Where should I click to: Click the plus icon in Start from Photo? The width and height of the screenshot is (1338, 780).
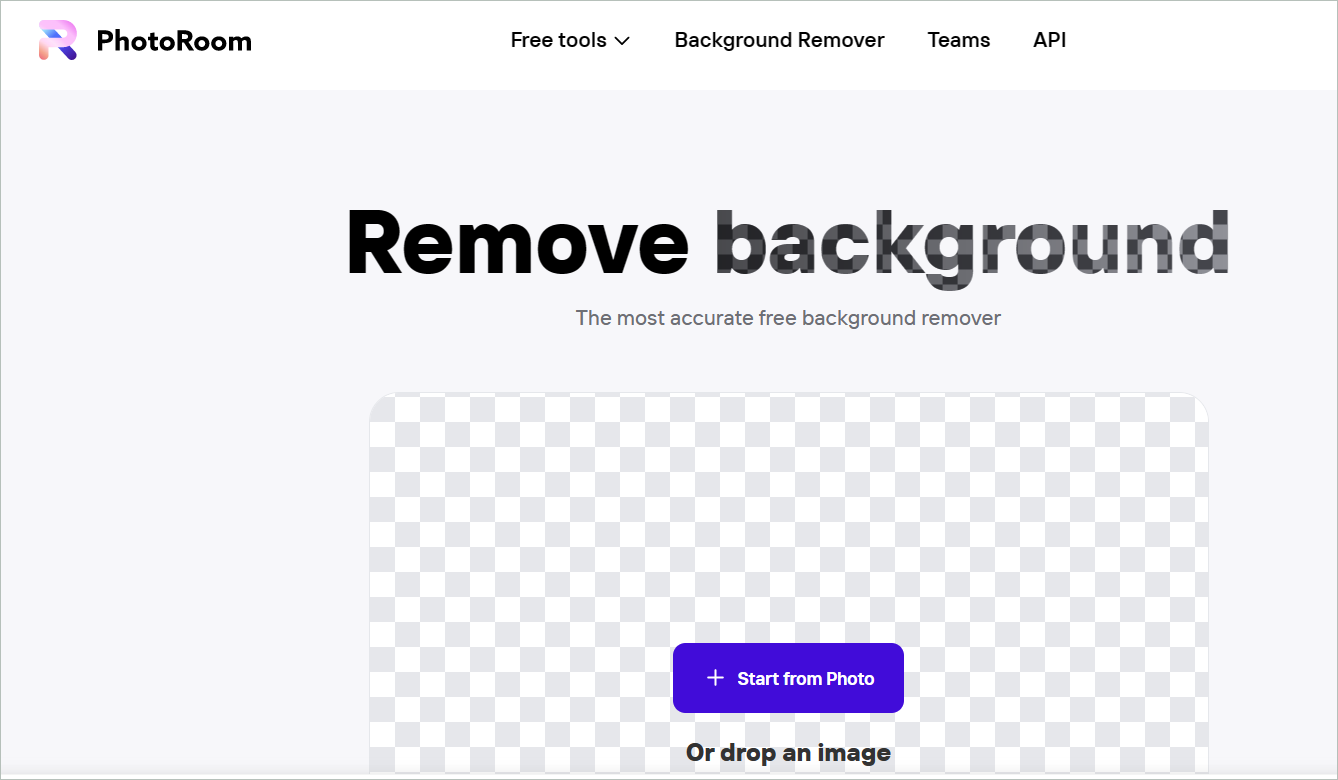715,678
